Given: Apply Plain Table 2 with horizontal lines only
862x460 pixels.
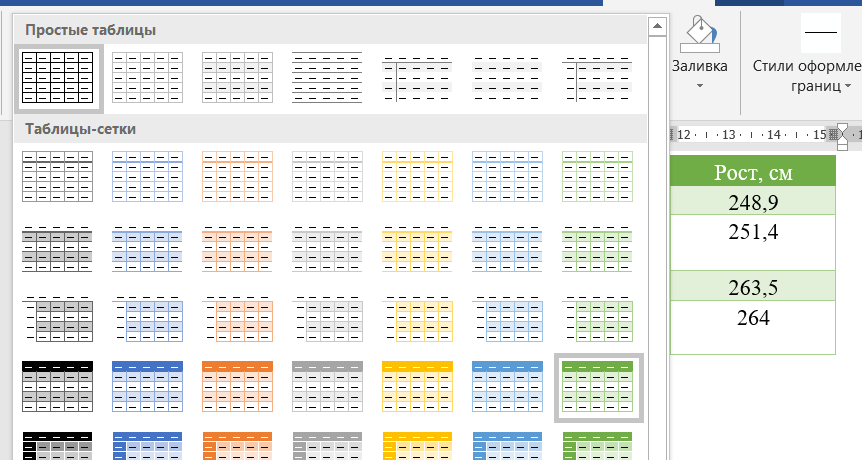Looking at the screenshot, I should pyautogui.click(x=327, y=77).
